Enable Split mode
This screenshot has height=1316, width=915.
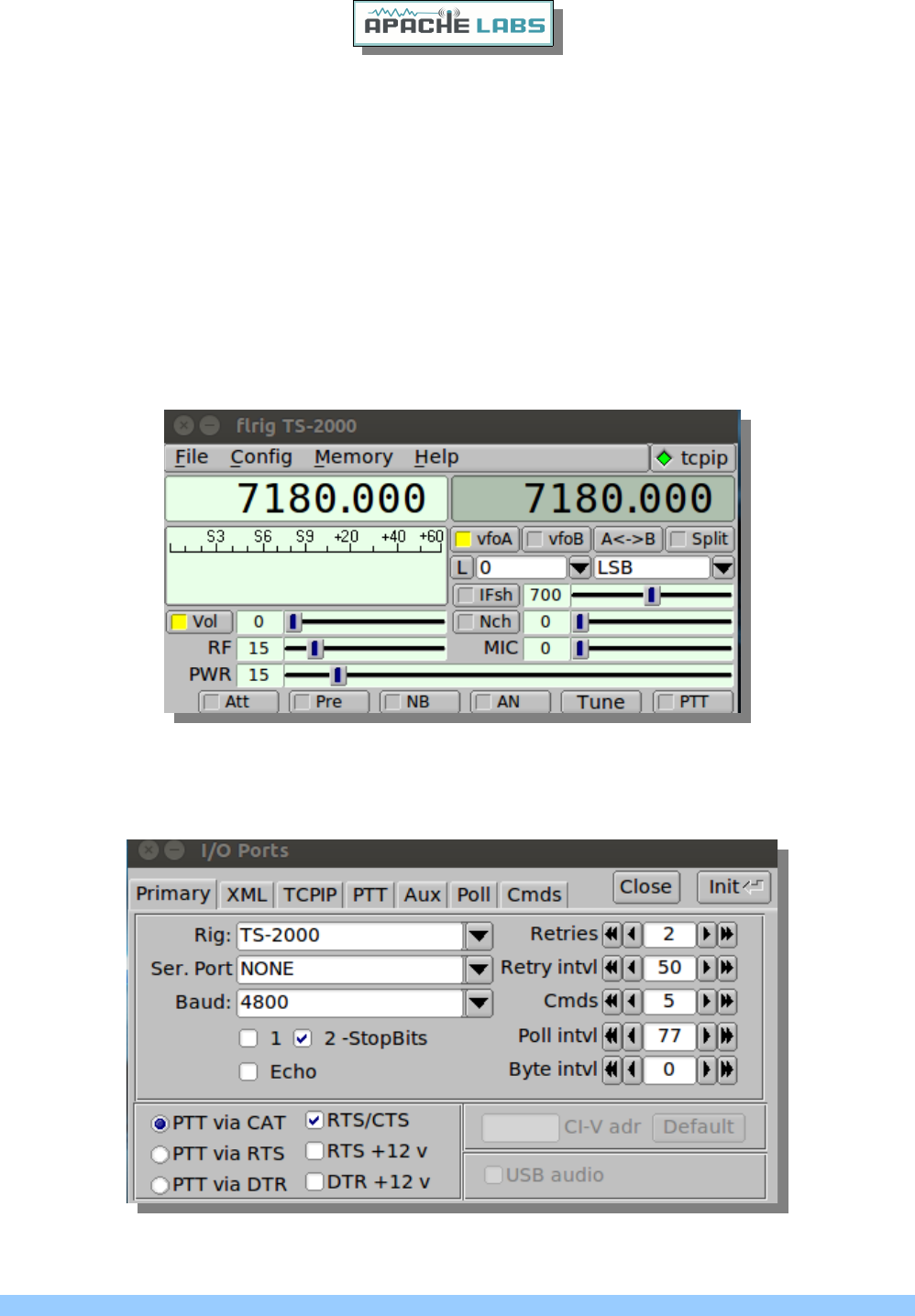700,539
